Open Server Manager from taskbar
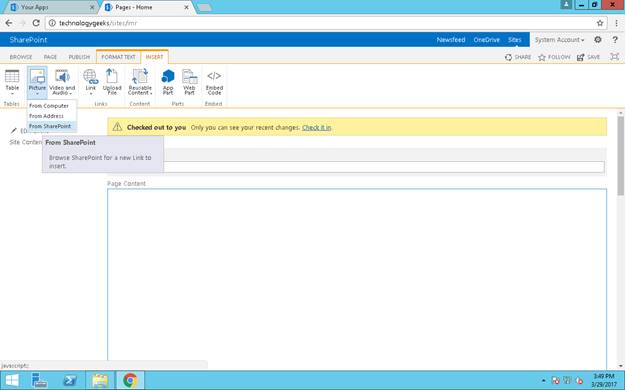This screenshot has width=625, height=390. [39, 380]
